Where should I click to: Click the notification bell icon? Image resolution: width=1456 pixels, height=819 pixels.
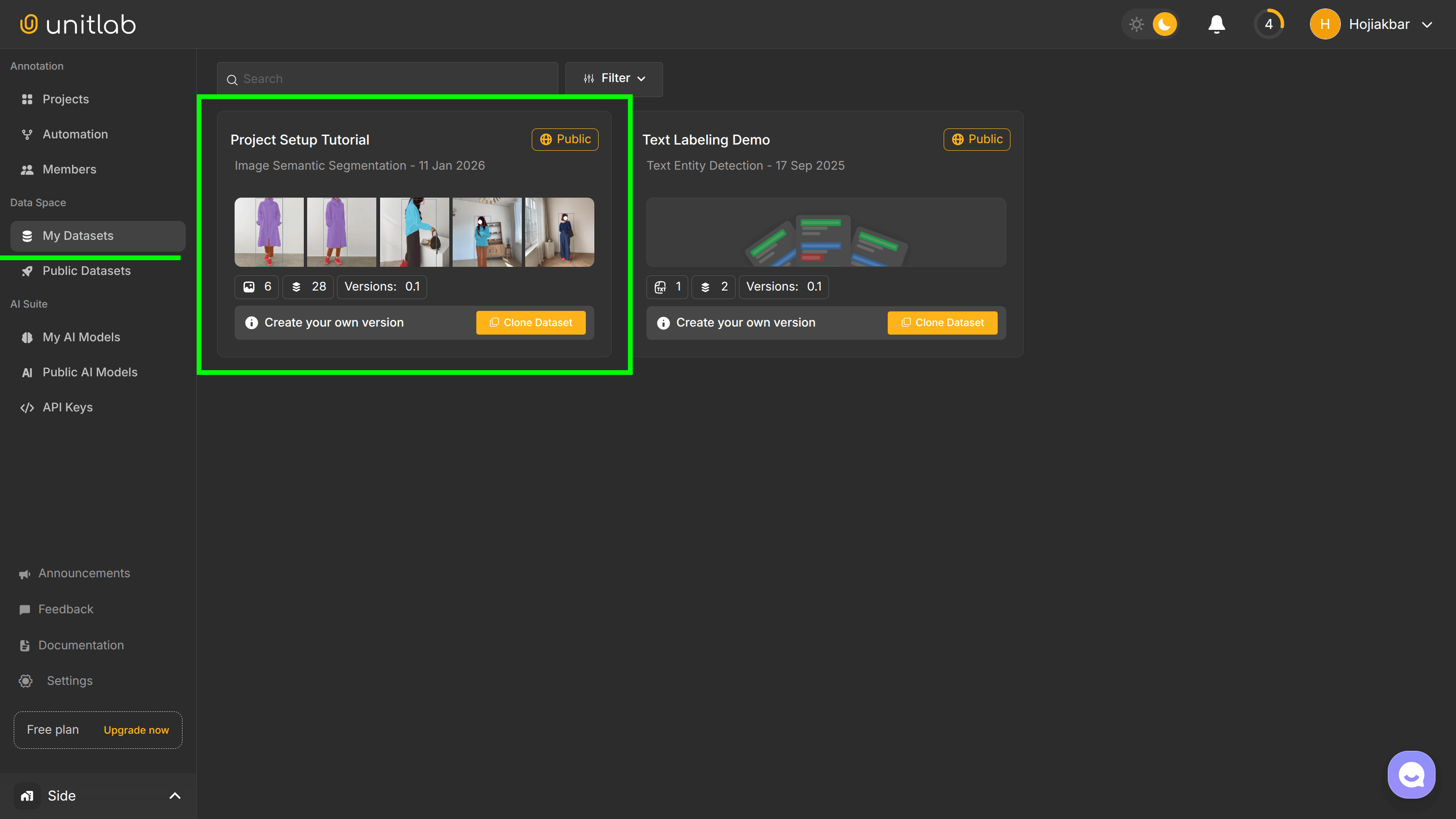(1216, 24)
